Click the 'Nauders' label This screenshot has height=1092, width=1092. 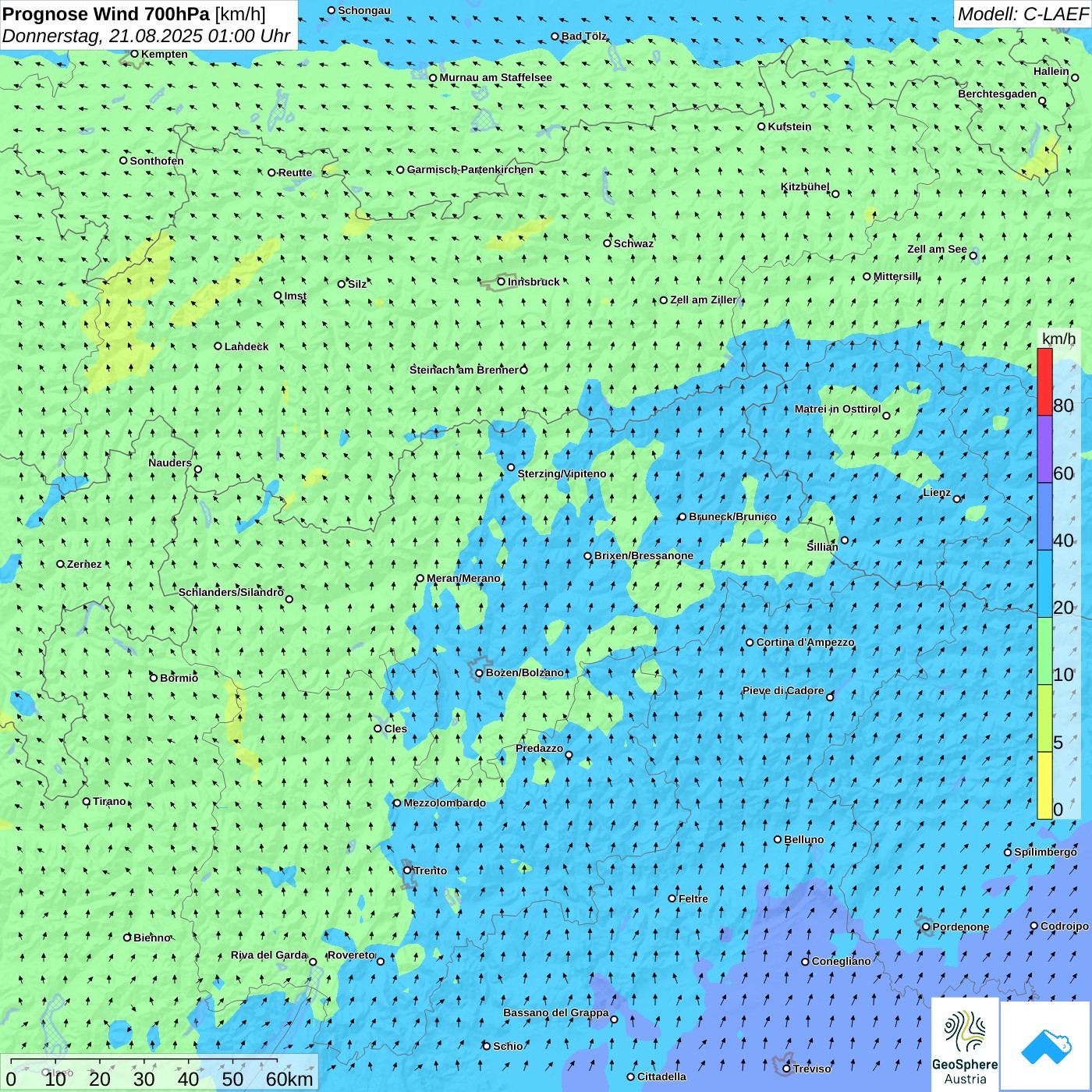tap(170, 463)
